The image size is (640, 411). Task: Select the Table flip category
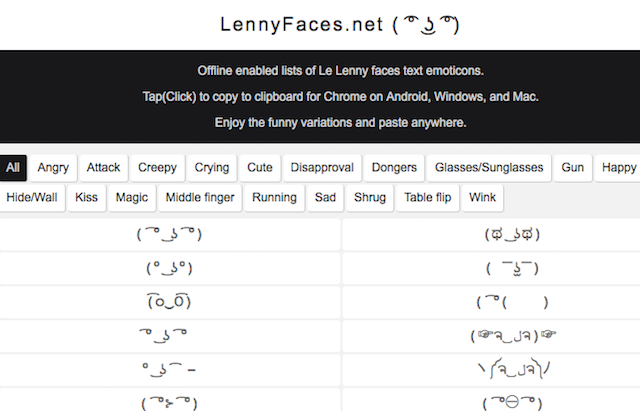pyautogui.click(x=427, y=198)
